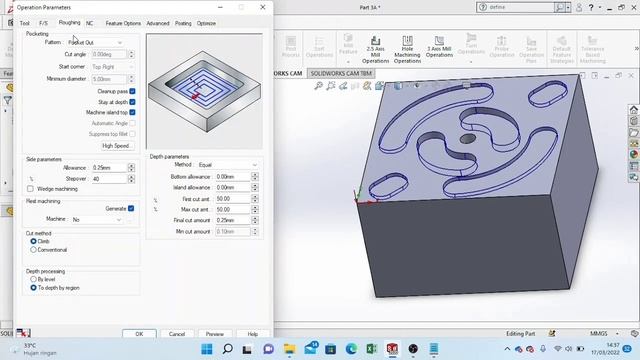Expand the Mill Feature dropdown arrow
The height and width of the screenshot is (360, 640).
point(348,62)
